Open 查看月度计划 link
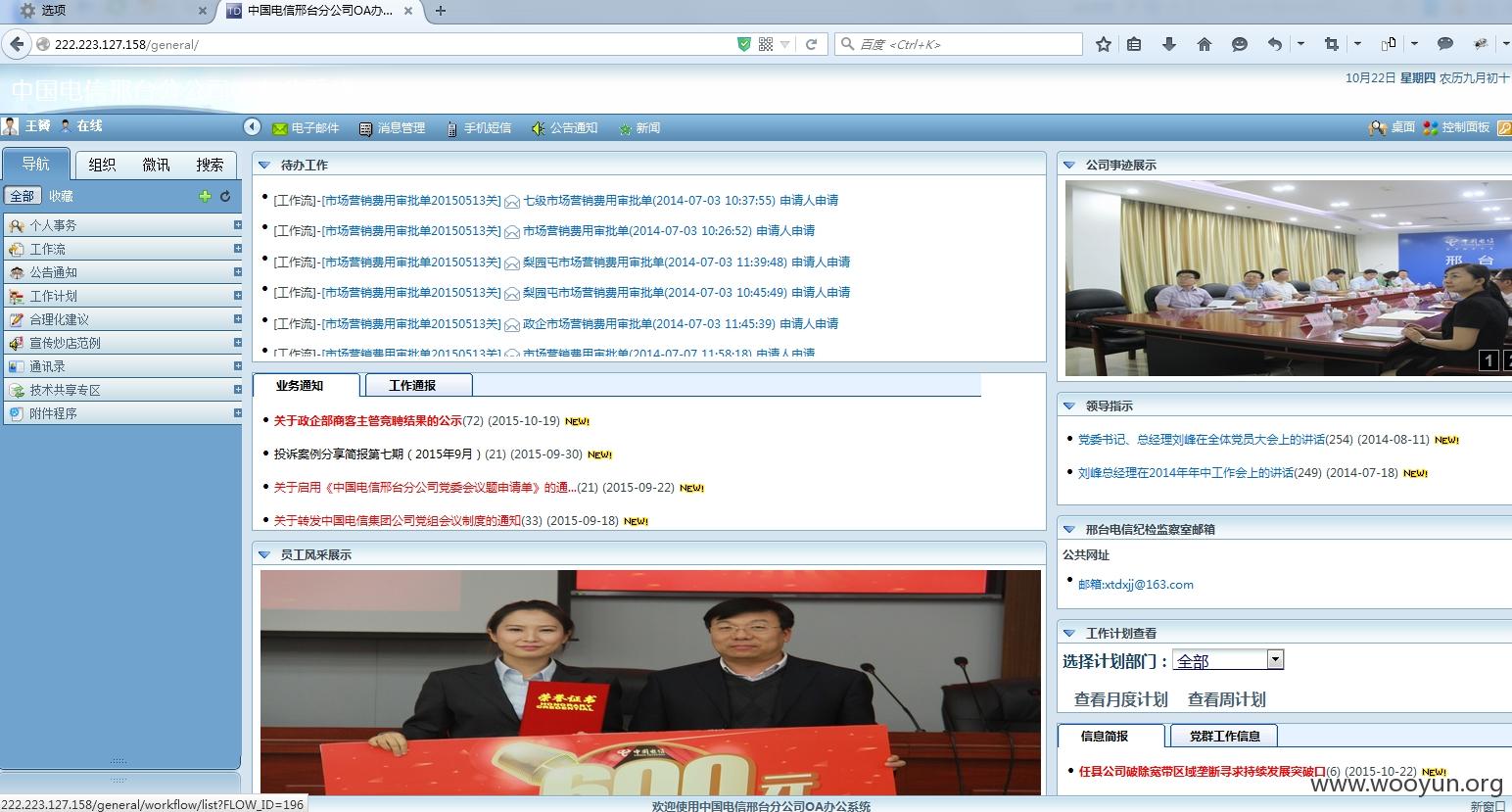Viewport: 1512px width, 812px height. (x=1120, y=699)
